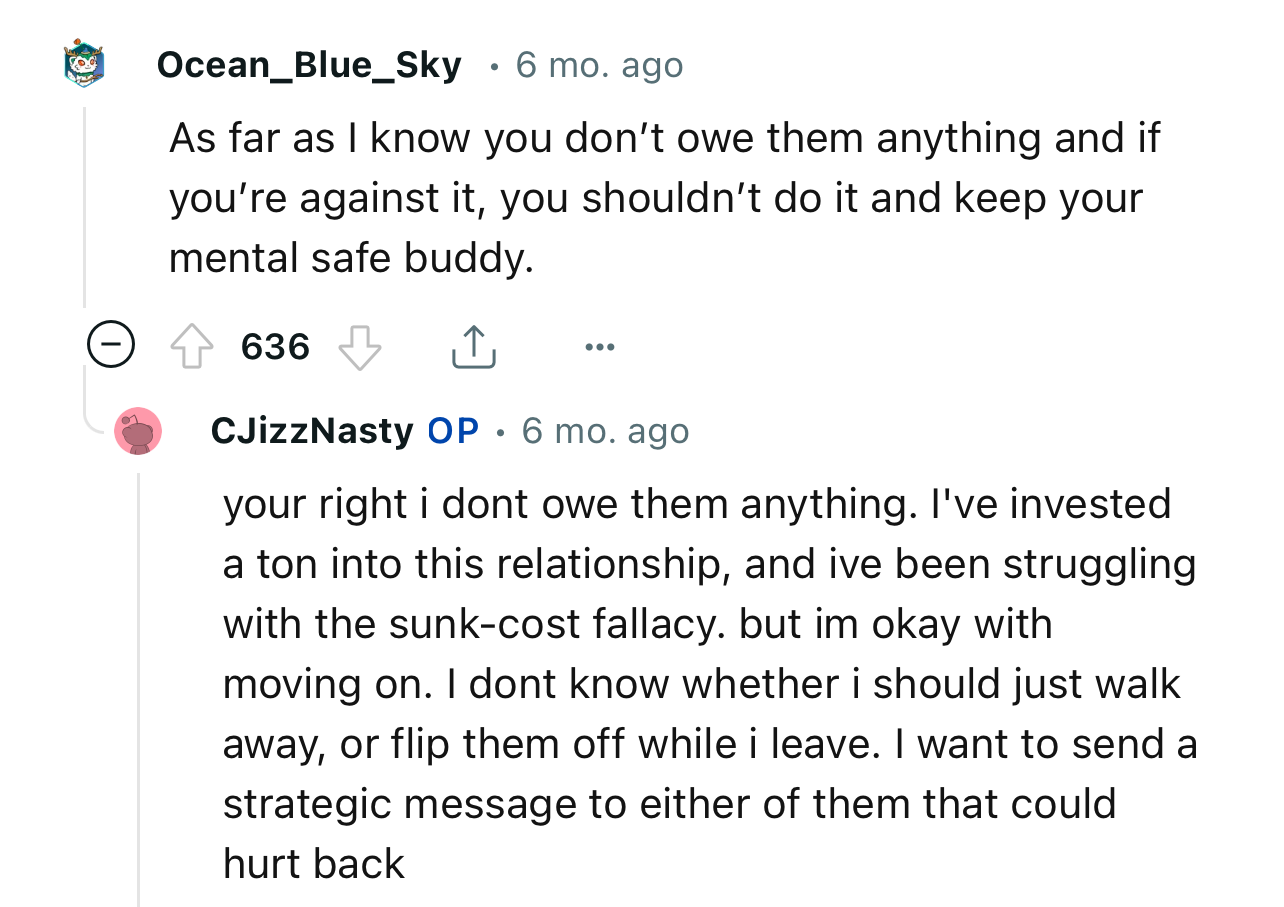Upvote Ocean_Blue_Sky's comment
Image resolution: width=1284 pixels, height=907 pixels.
(x=193, y=346)
